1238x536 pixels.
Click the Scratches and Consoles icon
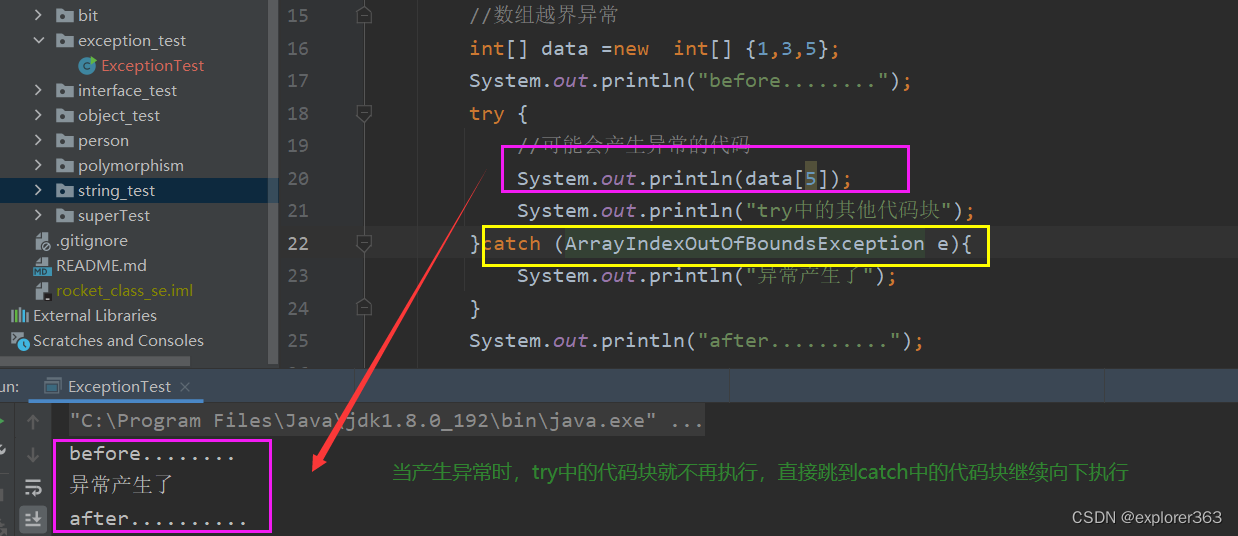coord(20,341)
